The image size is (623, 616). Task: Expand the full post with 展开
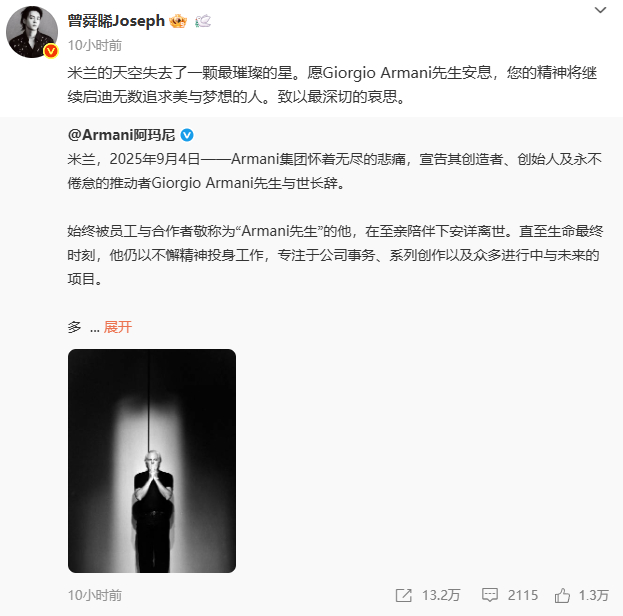118,327
